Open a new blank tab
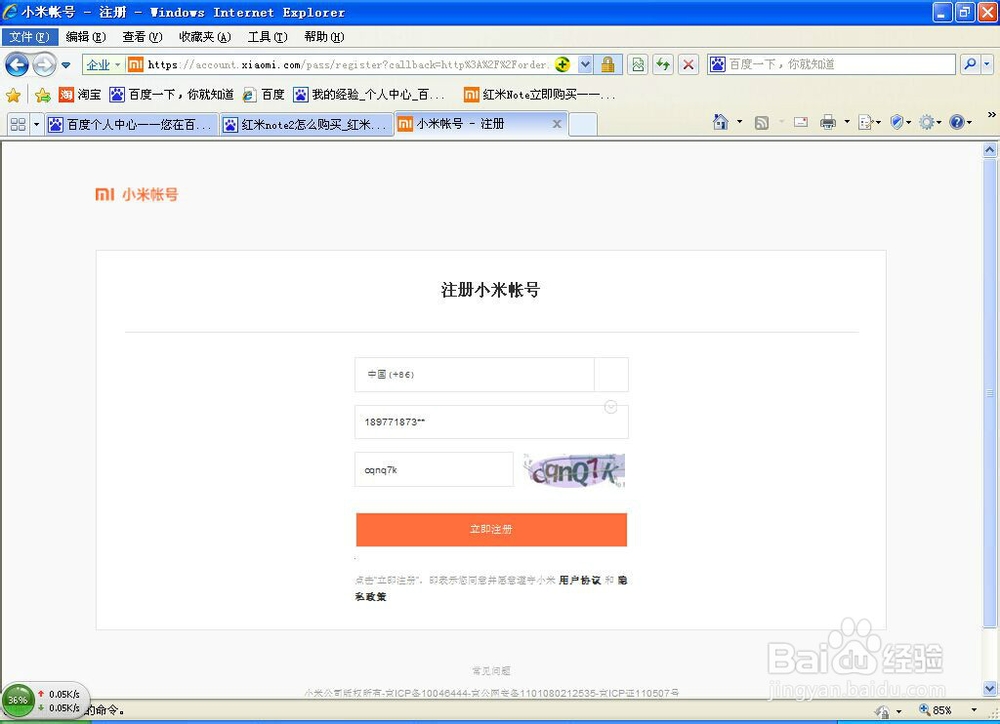This screenshot has width=1000, height=724. click(x=583, y=124)
